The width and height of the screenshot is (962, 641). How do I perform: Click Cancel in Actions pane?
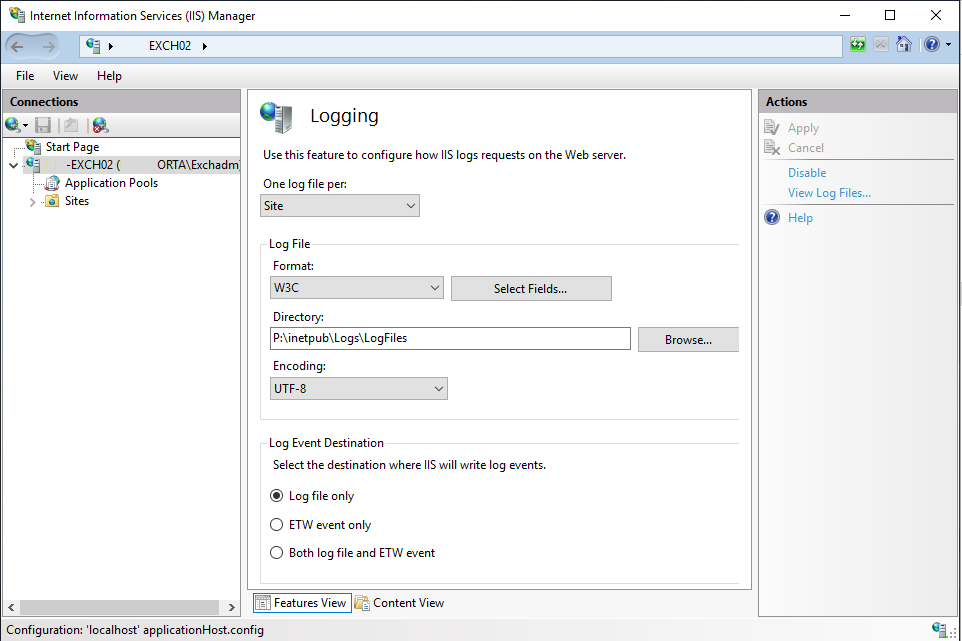point(806,147)
